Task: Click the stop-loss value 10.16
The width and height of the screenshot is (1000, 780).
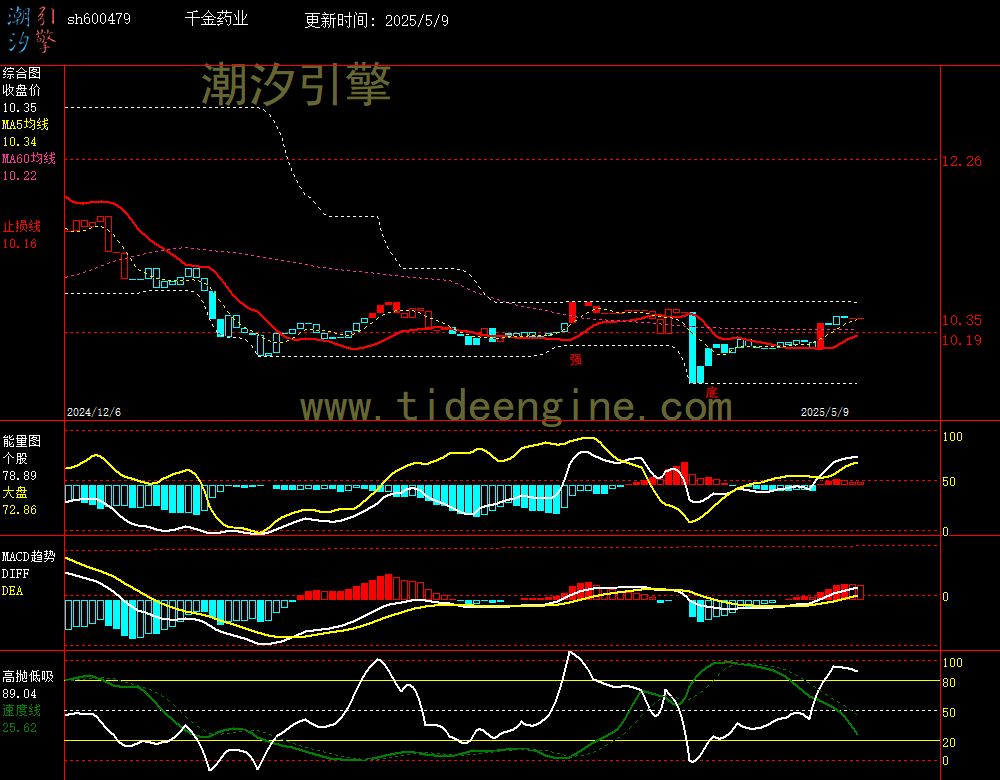Action: (19, 244)
